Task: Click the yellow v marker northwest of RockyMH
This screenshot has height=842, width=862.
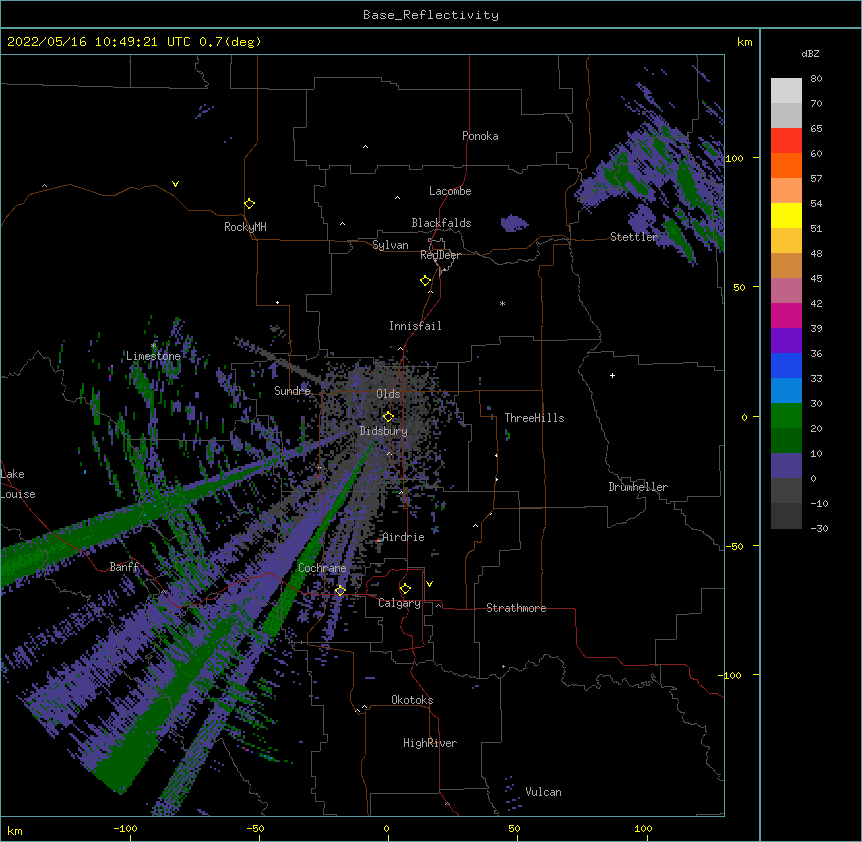Action: (175, 184)
